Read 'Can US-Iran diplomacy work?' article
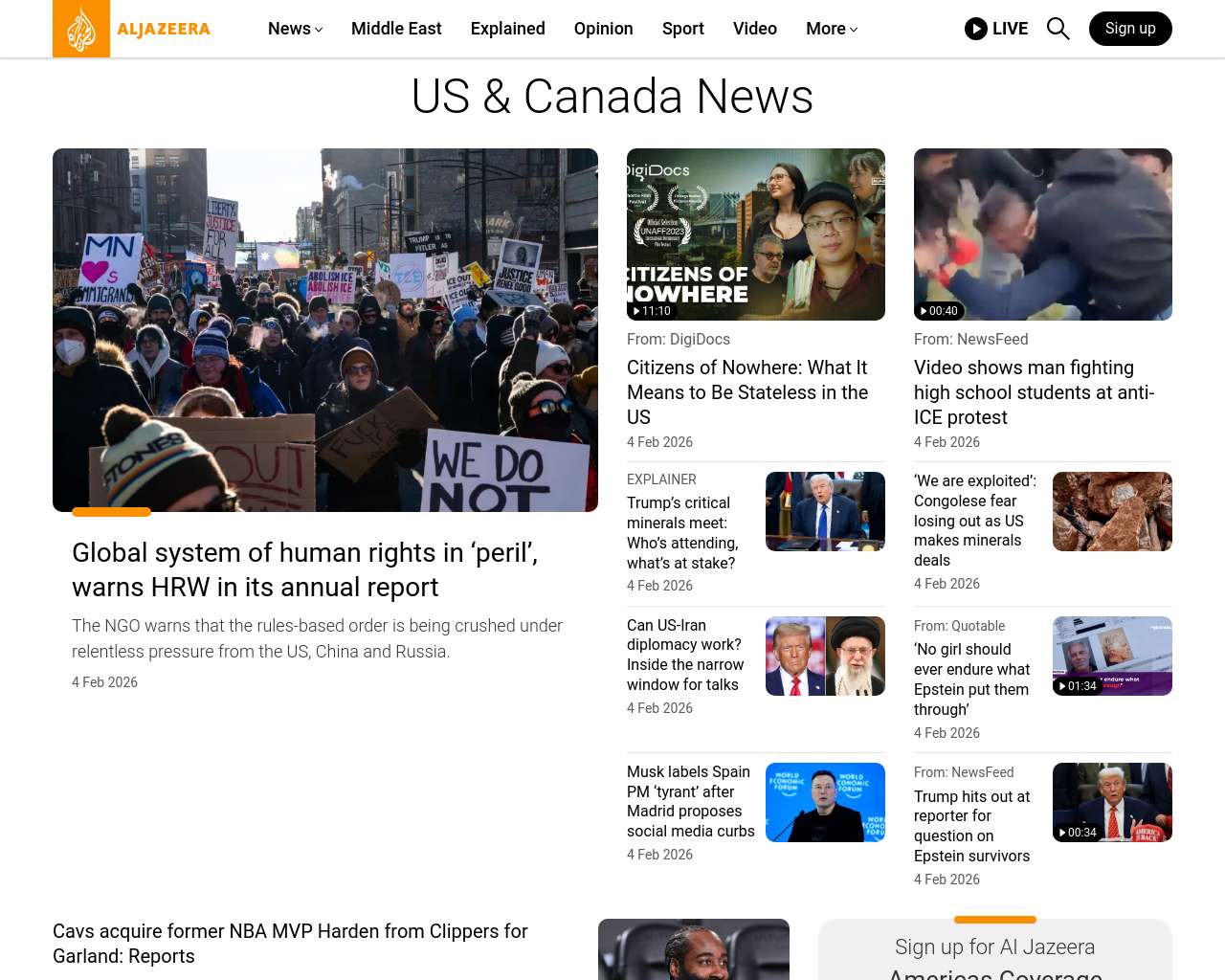The width and height of the screenshot is (1225, 980). (x=685, y=655)
